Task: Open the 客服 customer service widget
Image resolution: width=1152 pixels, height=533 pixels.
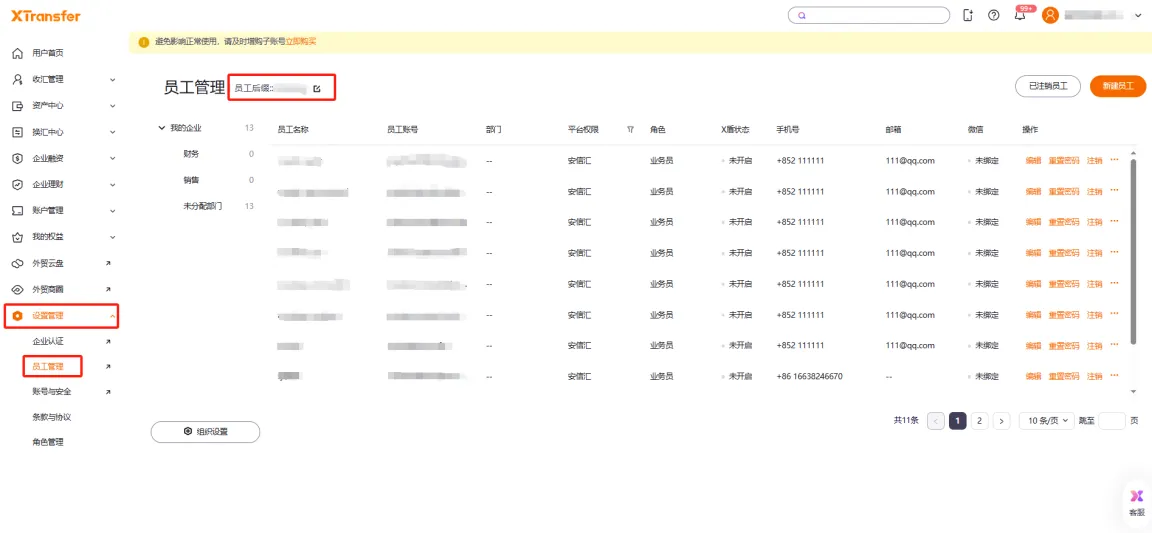Action: (1136, 502)
